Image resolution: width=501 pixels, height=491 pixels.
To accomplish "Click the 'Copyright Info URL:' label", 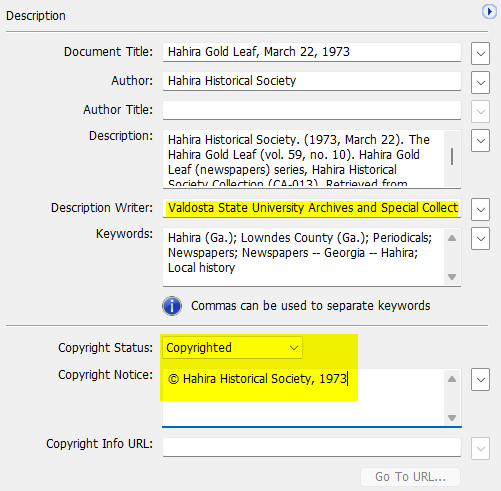I will pos(99,444).
